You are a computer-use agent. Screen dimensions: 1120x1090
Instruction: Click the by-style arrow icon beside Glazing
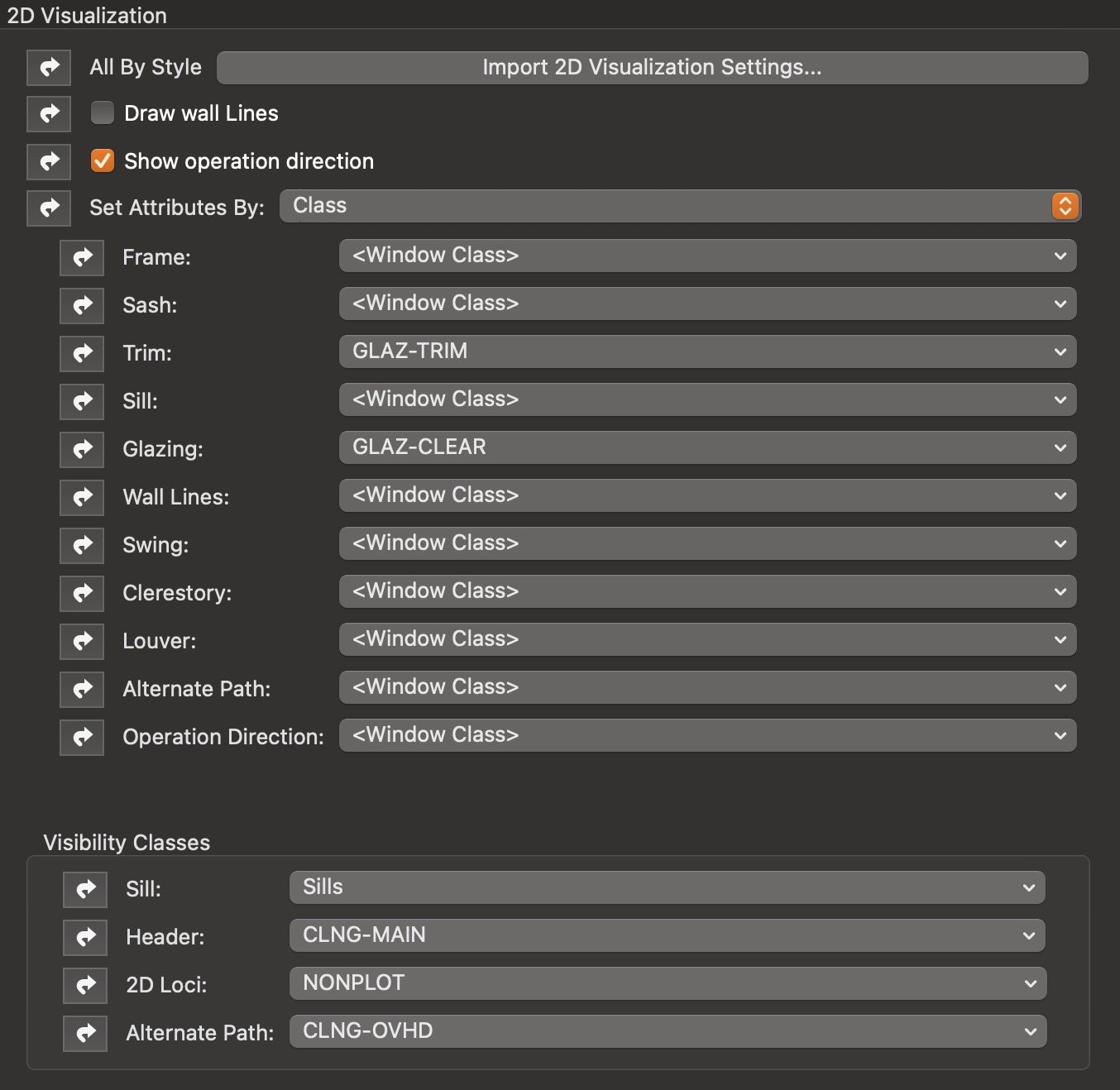[82, 449]
